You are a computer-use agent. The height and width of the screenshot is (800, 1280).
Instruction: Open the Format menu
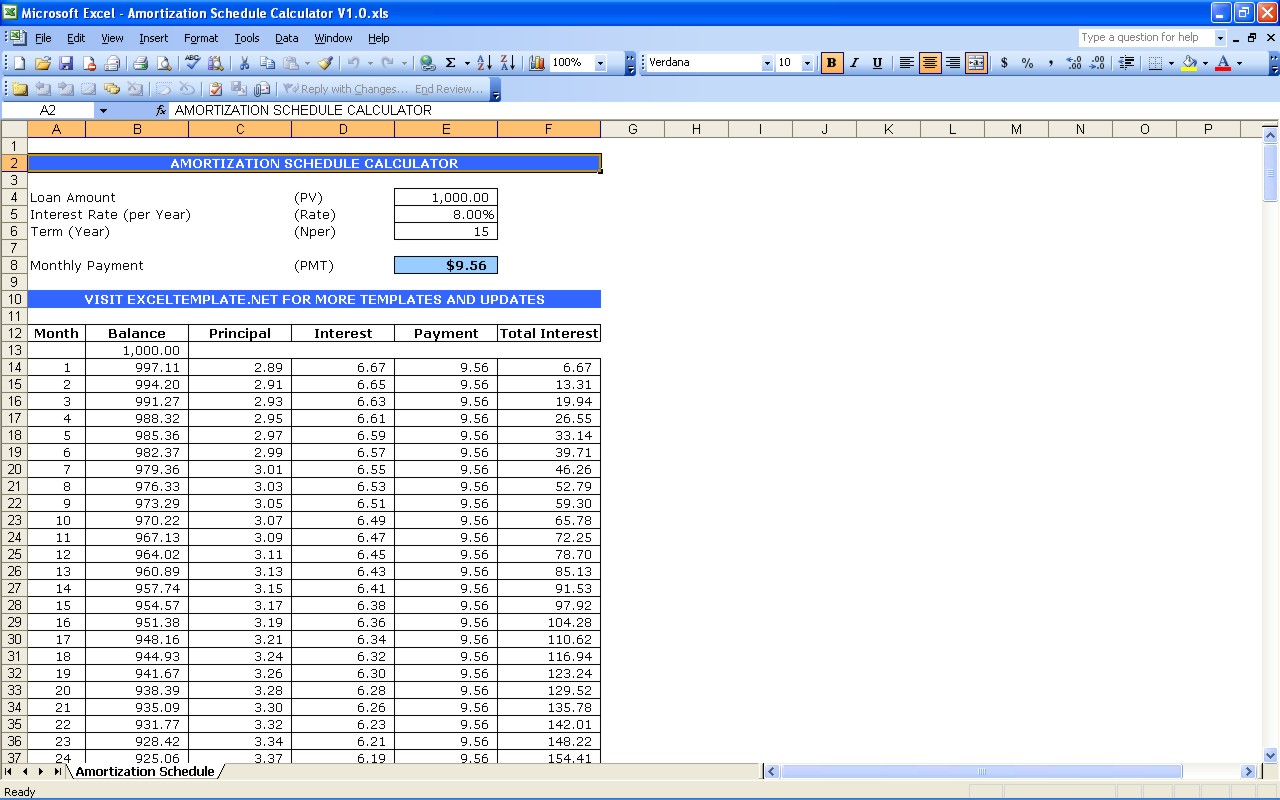200,38
